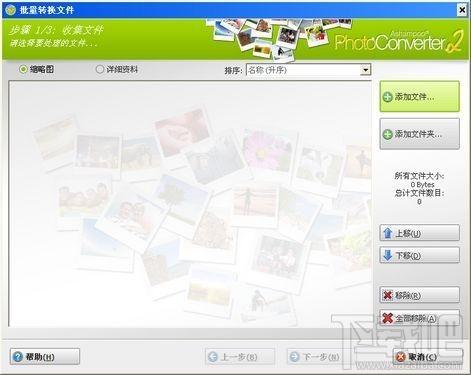Close the 批量转换文件 window

(x=462, y=10)
